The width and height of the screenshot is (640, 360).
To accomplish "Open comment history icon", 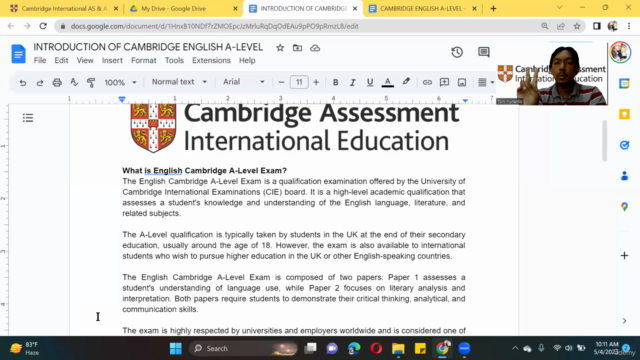I will tap(484, 52).
